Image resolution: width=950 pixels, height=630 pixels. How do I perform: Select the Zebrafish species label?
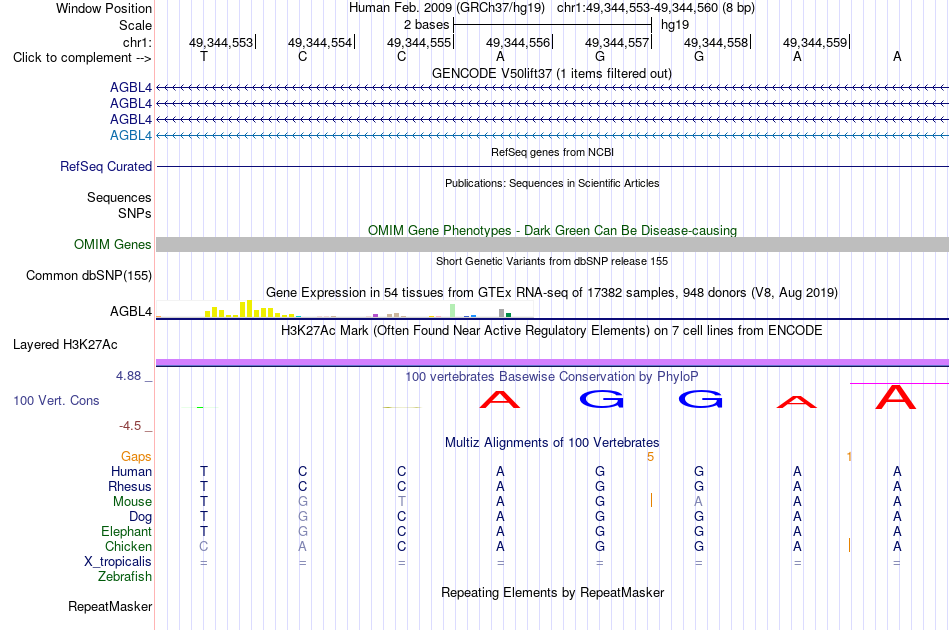coord(125,577)
